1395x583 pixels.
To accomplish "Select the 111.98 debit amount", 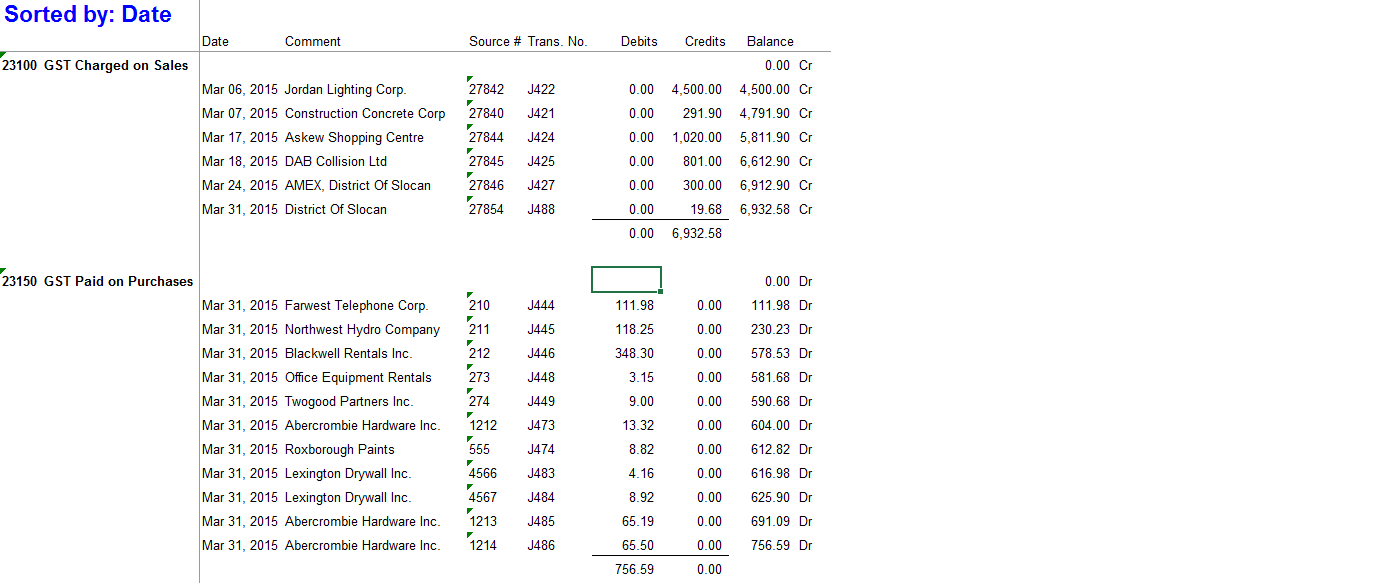I will [x=635, y=305].
